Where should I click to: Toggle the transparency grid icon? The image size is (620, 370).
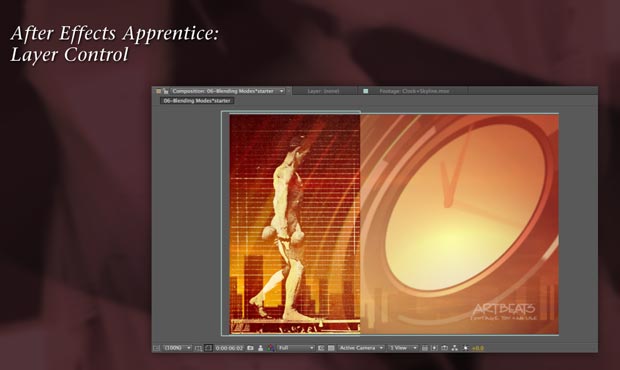pyautogui.click(x=331, y=348)
